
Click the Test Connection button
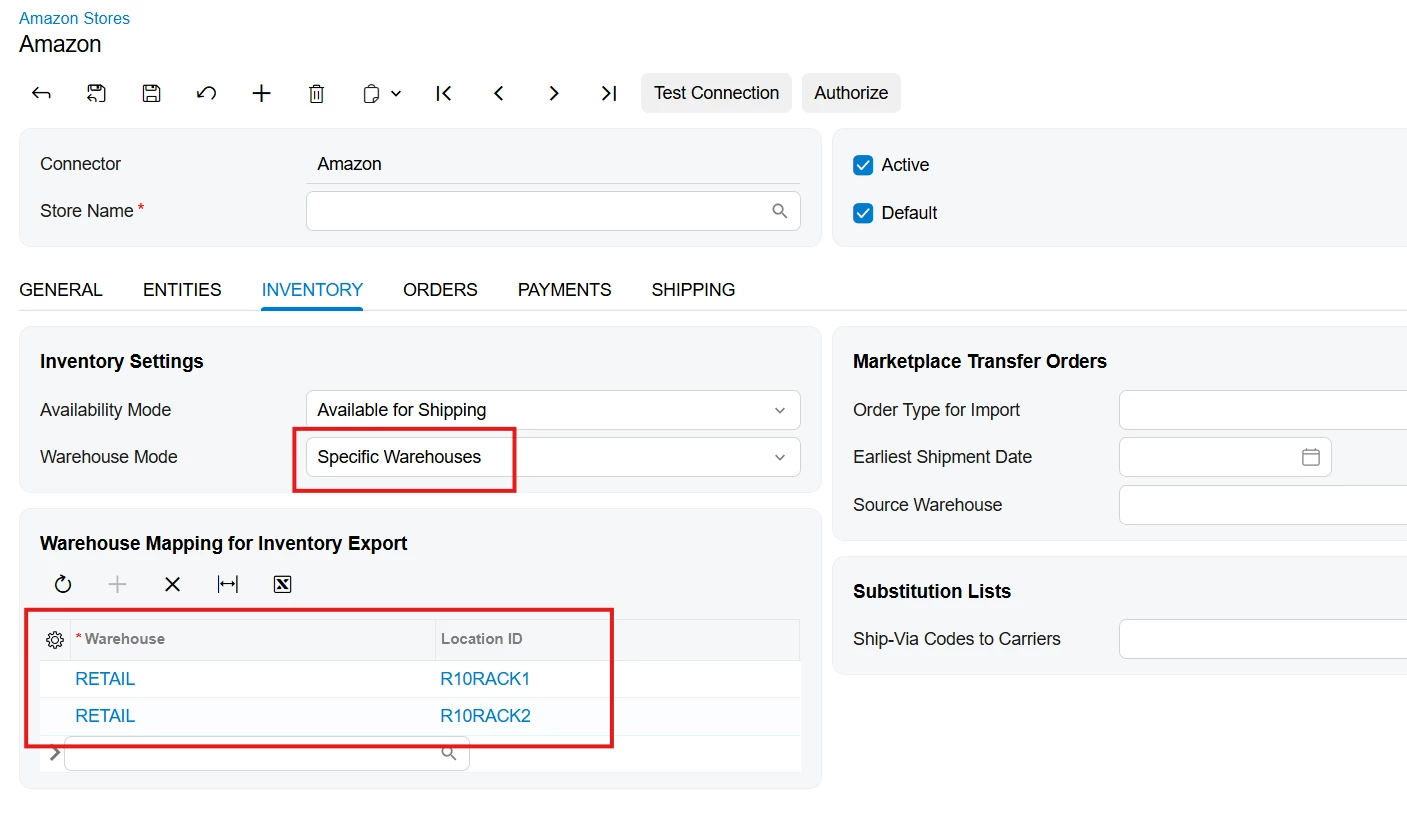[x=716, y=93]
